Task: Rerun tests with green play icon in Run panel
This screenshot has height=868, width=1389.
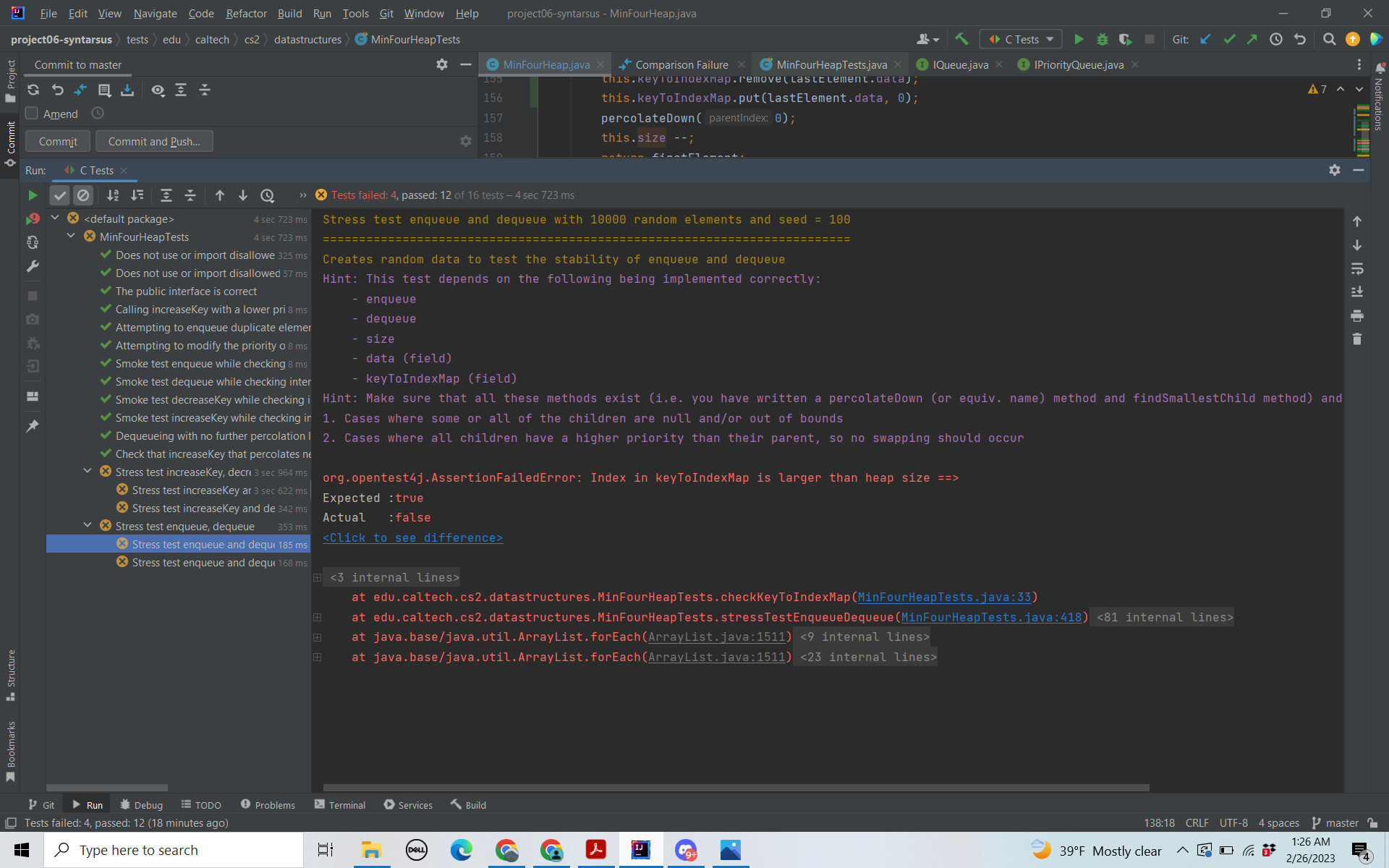Action: [x=33, y=195]
